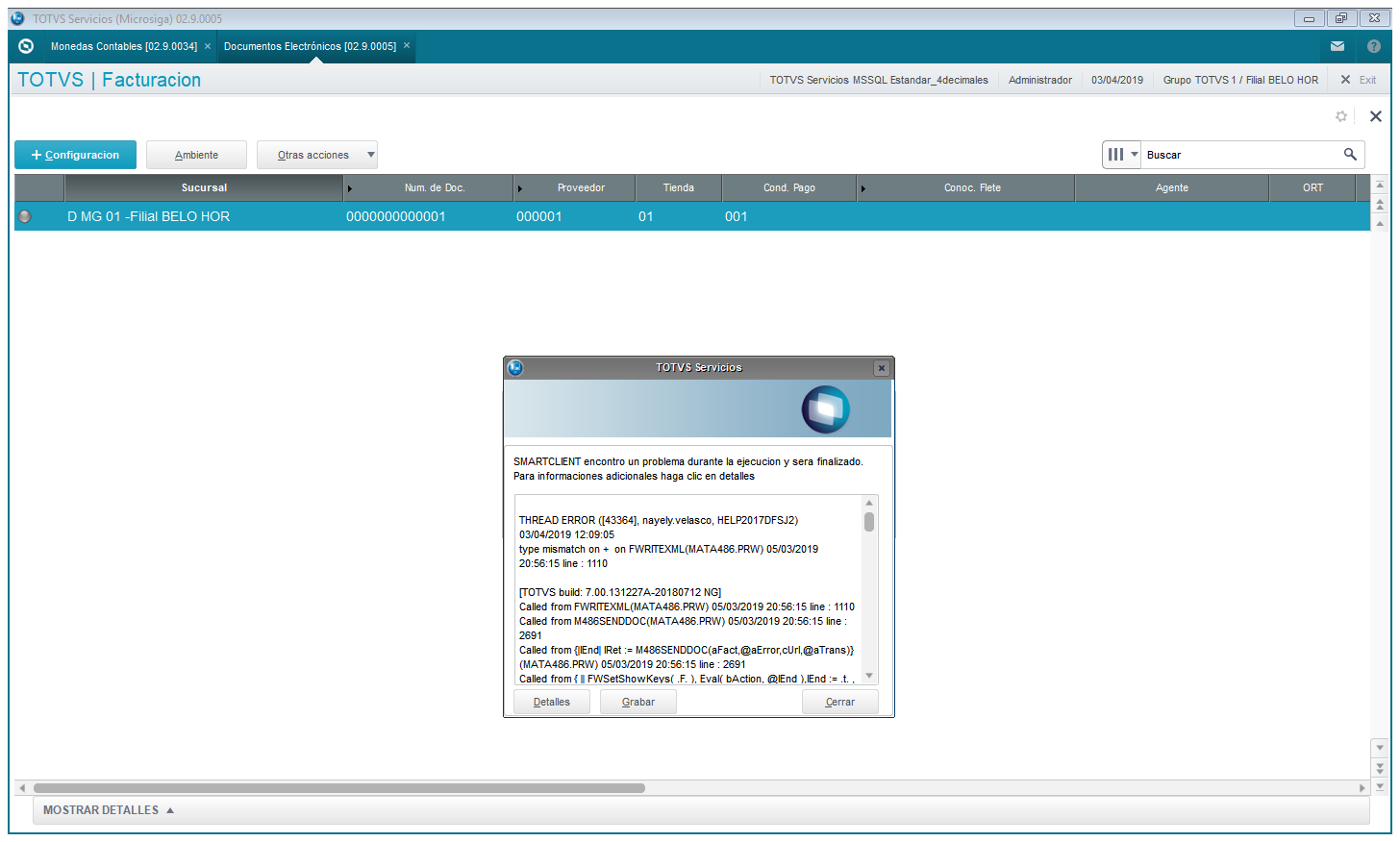The height and width of the screenshot is (842, 1400).
Task: Close the TOTVS Servicios error dialog
Action: click(881, 368)
